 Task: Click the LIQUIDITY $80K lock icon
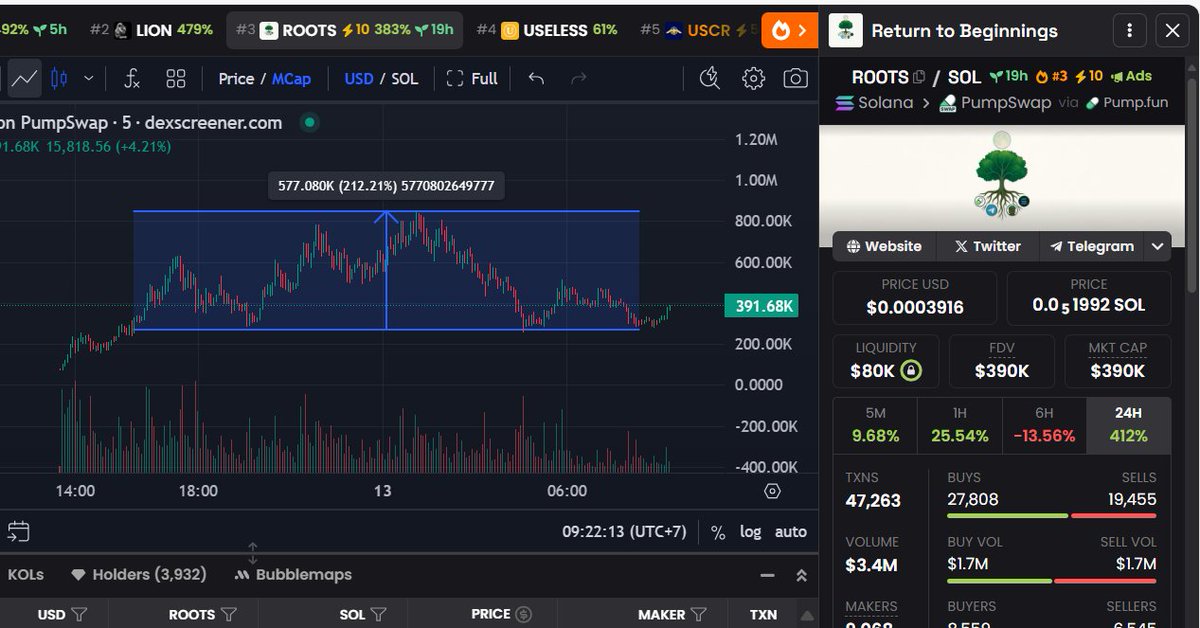coord(911,371)
